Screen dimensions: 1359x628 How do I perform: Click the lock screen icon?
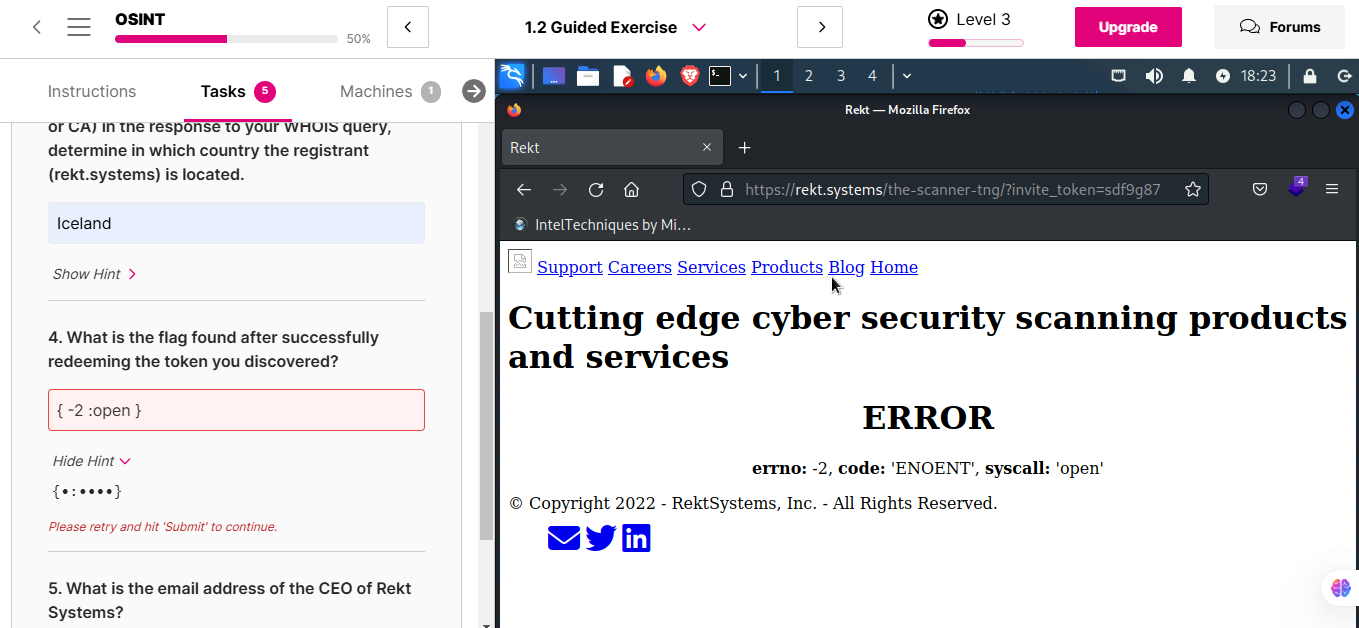pos(1310,76)
